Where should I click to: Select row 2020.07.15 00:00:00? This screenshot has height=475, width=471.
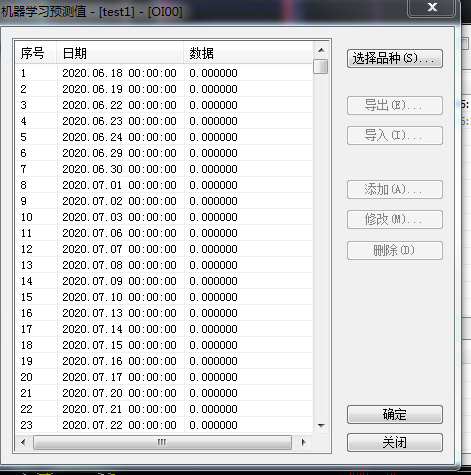pos(164,345)
